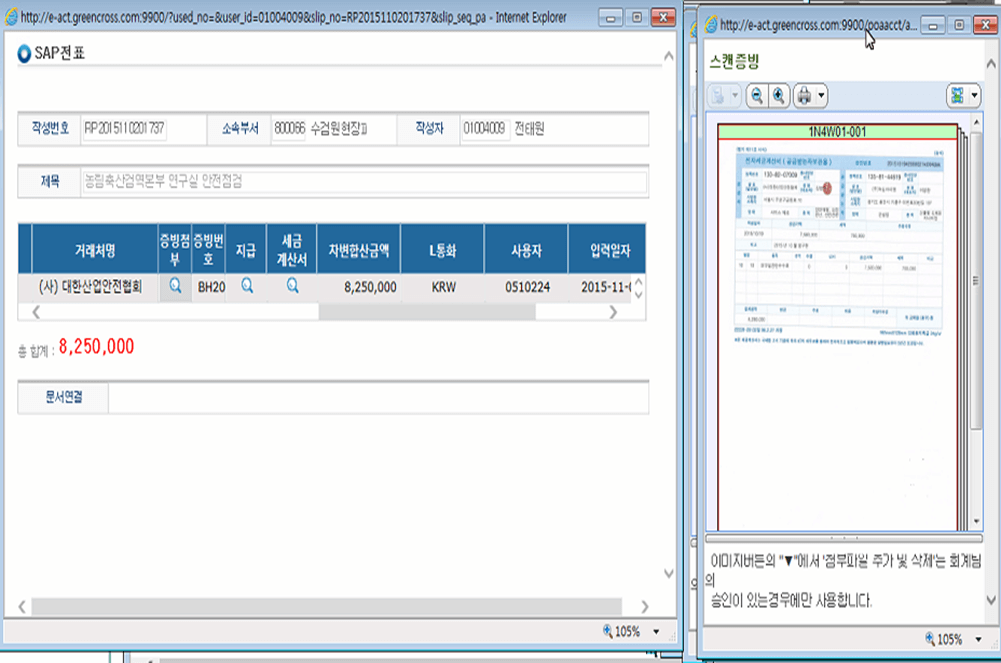Open the 지급 lookup magnifier for 대한산업안전협회
The width and height of the screenshot is (1001, 663).
tap(246, 285)
